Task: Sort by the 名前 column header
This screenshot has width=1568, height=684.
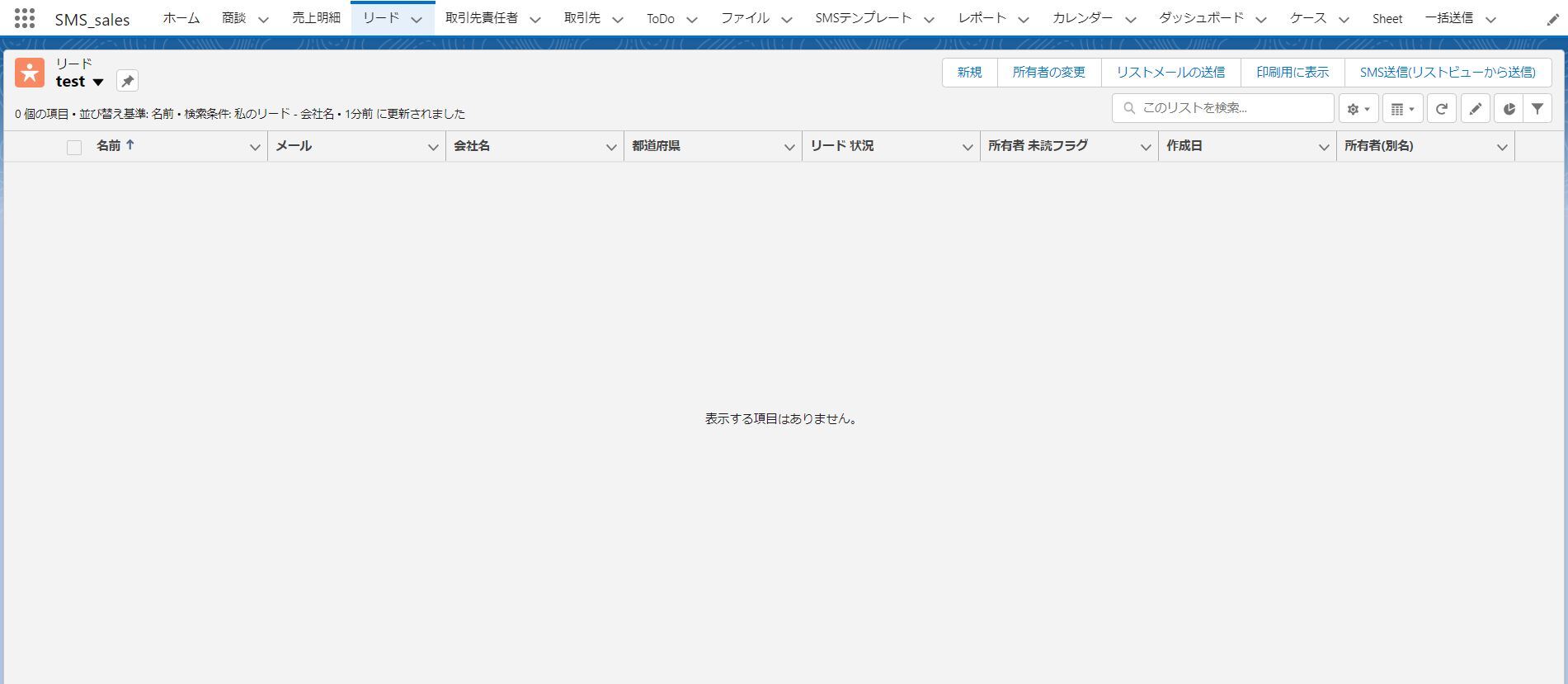Action: [109, 146]
